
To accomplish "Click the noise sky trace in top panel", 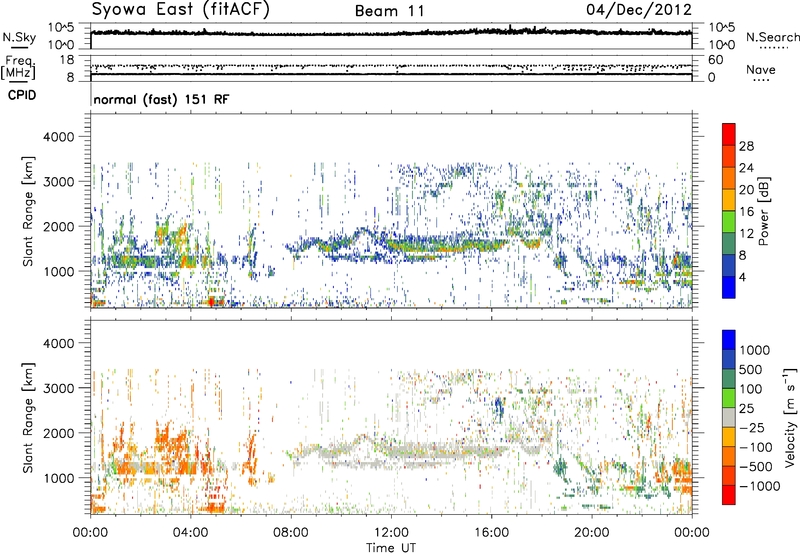I will coord(391,33).
